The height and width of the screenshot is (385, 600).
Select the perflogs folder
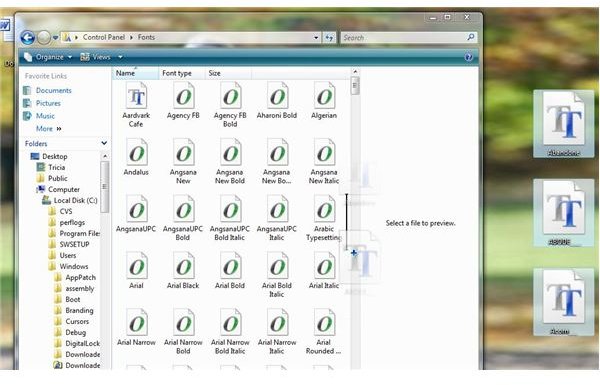click(x=67, y=222)
